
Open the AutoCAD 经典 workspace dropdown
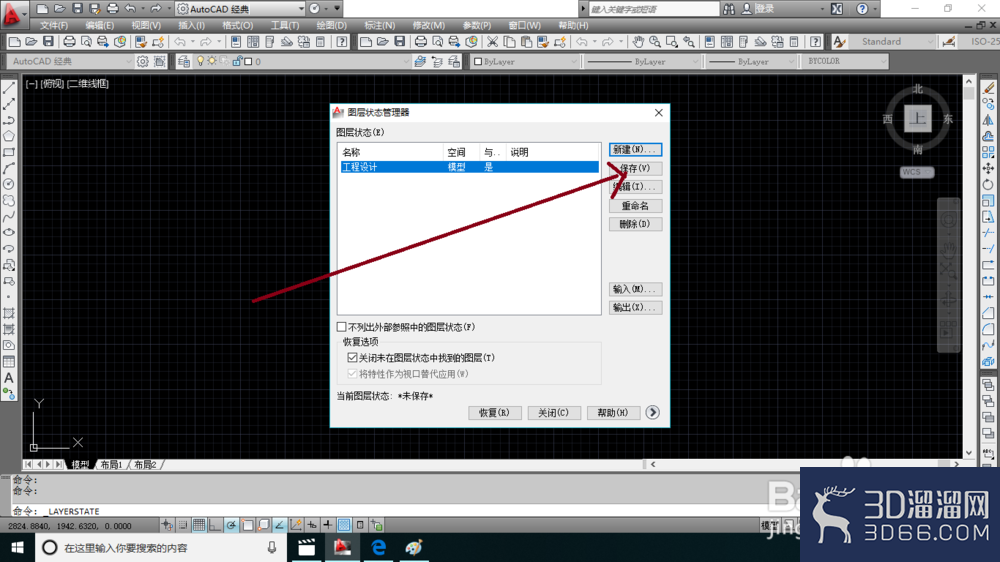[x=239, y=9]
